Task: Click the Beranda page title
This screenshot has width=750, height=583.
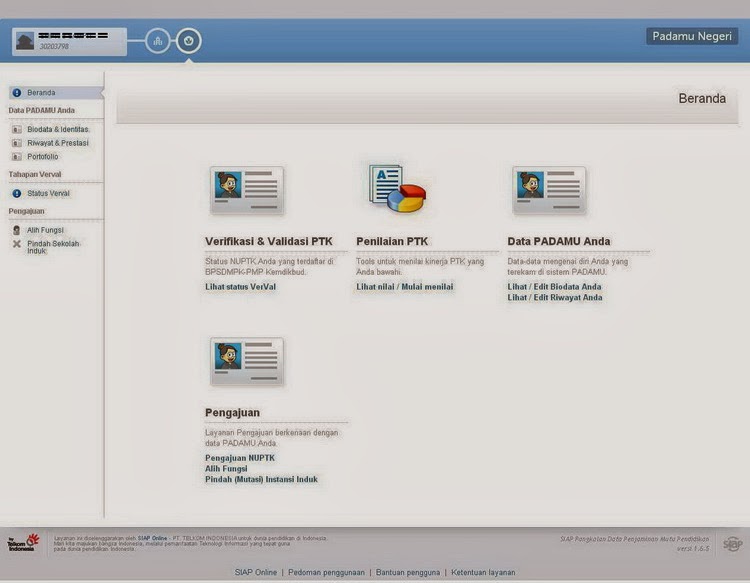Action: point(702,99)
